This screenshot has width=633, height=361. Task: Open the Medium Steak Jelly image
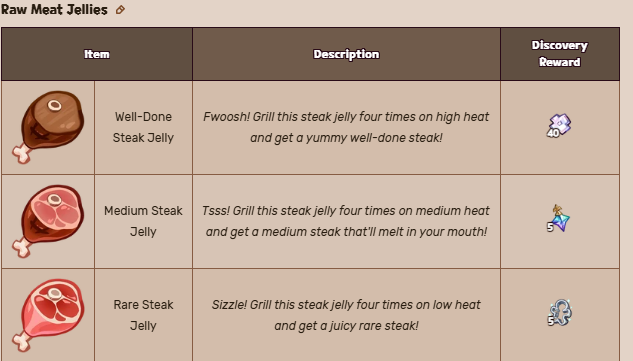click(x=48, y=221)
